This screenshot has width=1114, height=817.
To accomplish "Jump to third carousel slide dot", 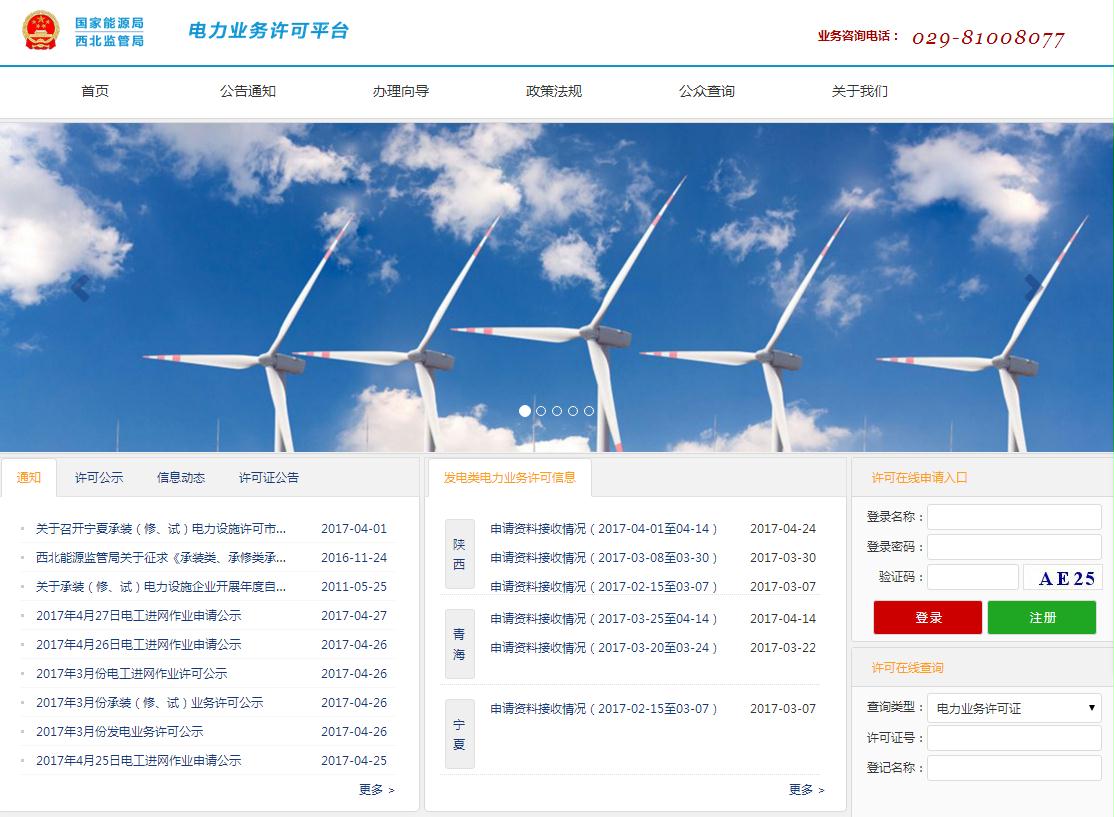I will (557, 411).
